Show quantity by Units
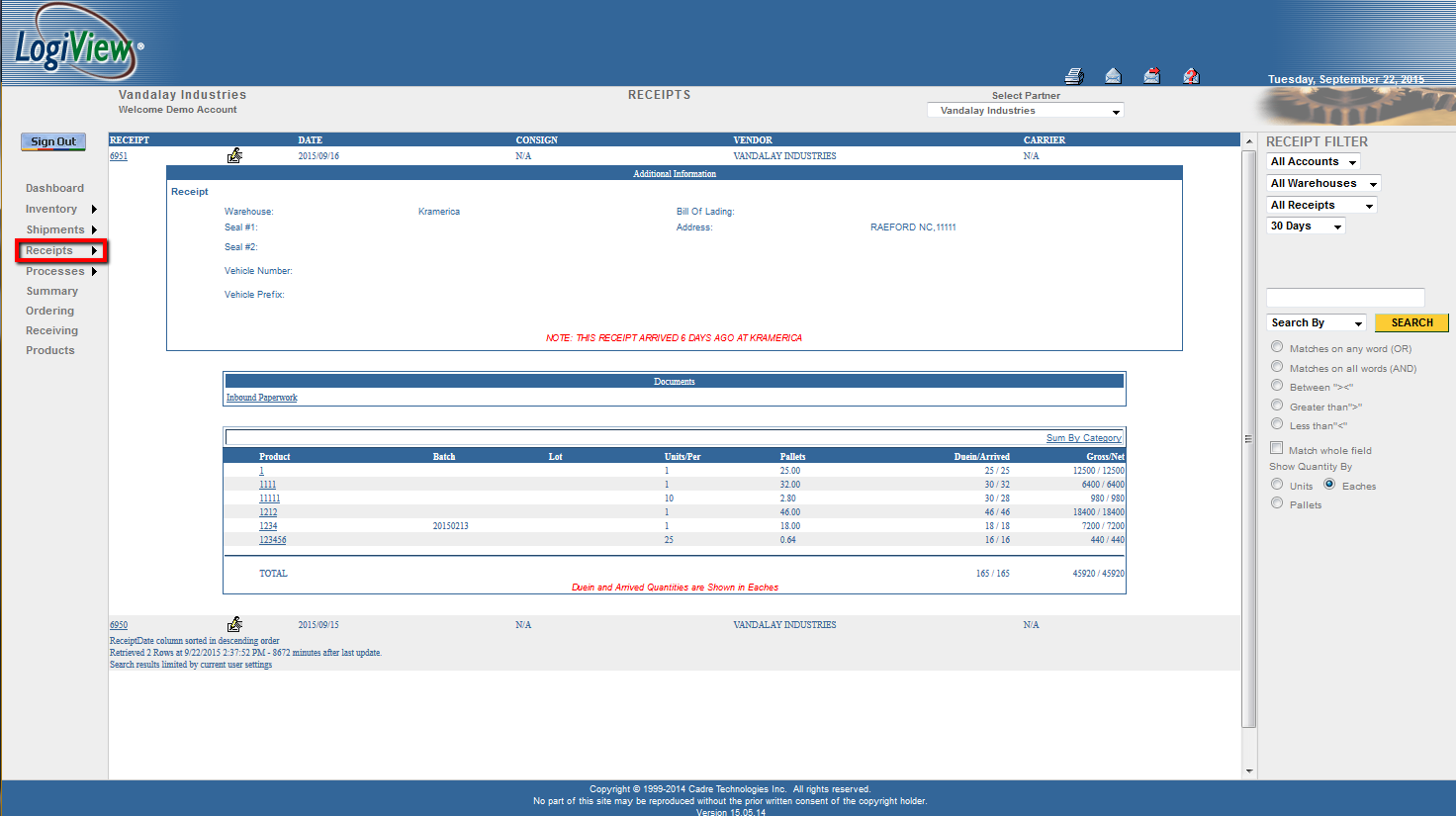Screen dimensions: 1456x816 (x=1277, y=485)
